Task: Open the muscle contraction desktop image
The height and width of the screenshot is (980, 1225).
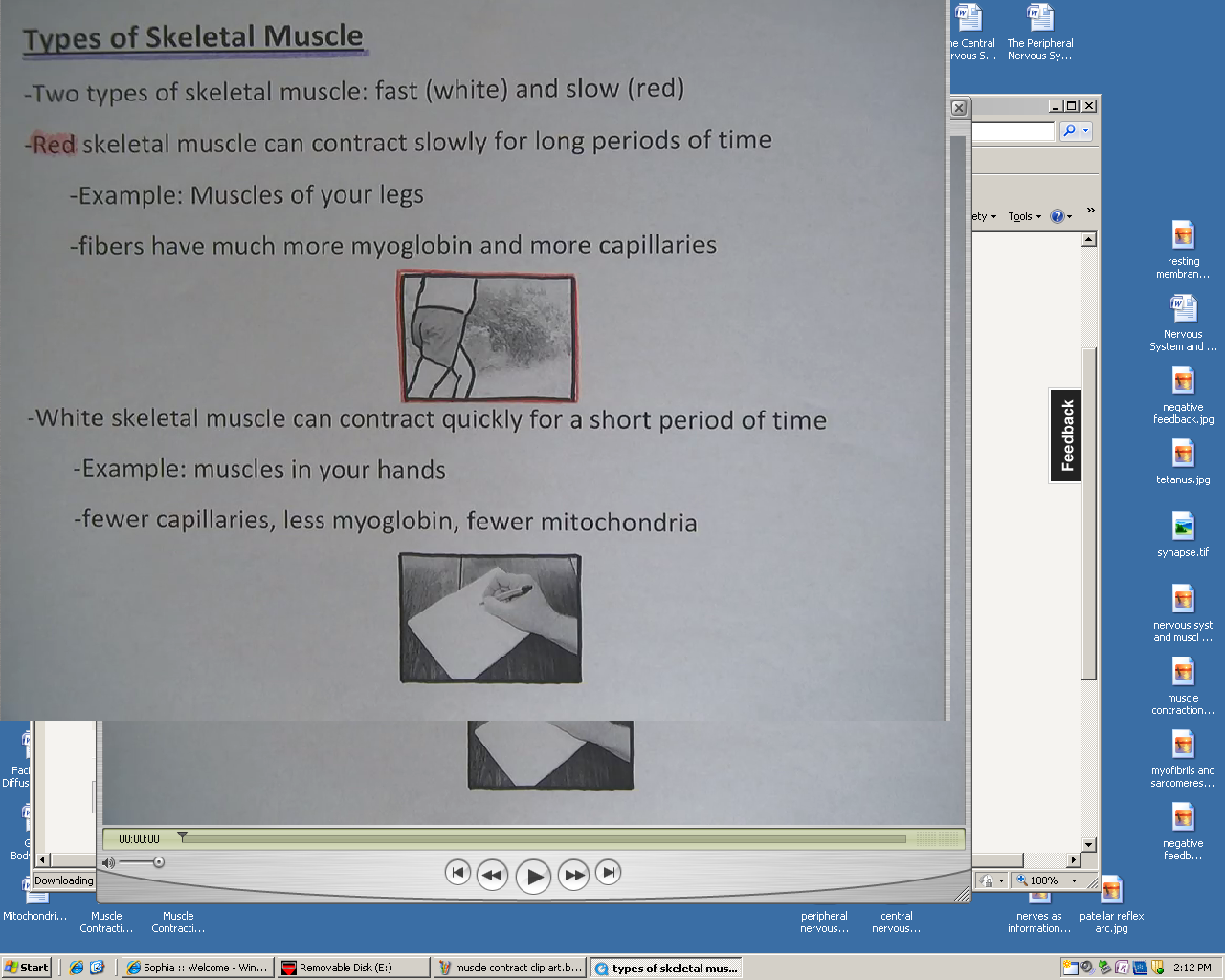Action: pos(1183,686)
